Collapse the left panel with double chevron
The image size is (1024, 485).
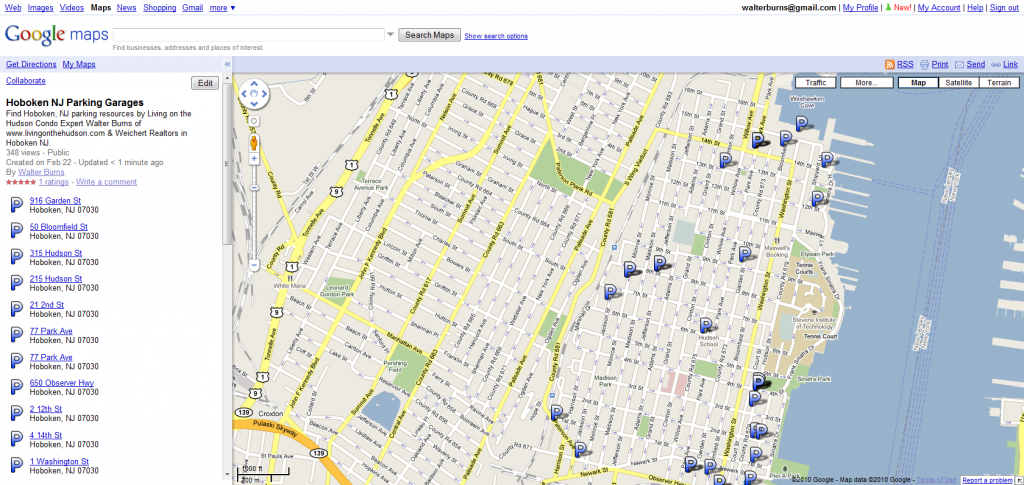[x=227, y=64]
